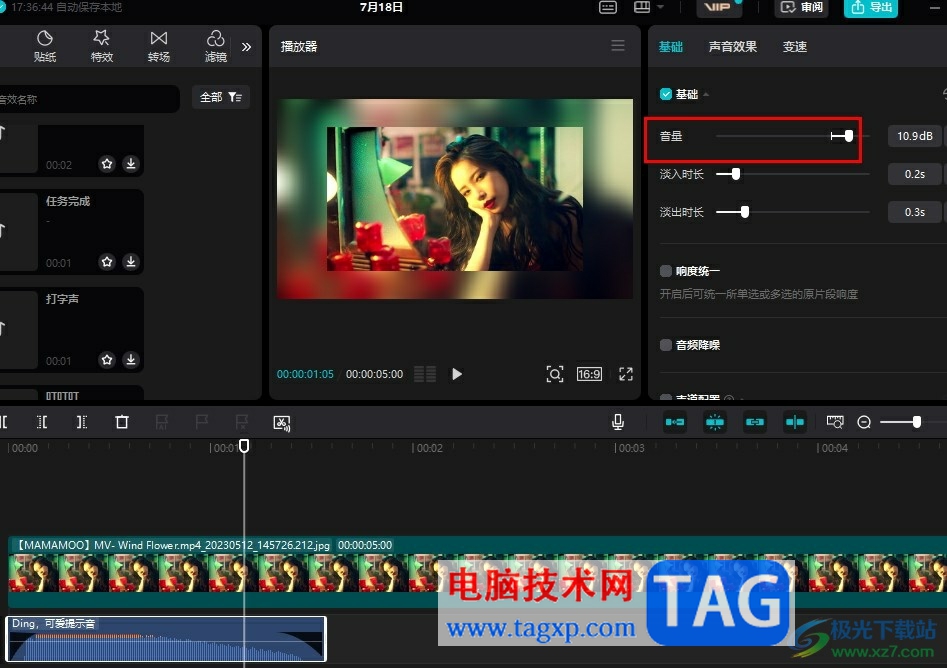Download the 打字声 sound effect
The width and height of the screenshot is (947, 668).
pos(130,359)
